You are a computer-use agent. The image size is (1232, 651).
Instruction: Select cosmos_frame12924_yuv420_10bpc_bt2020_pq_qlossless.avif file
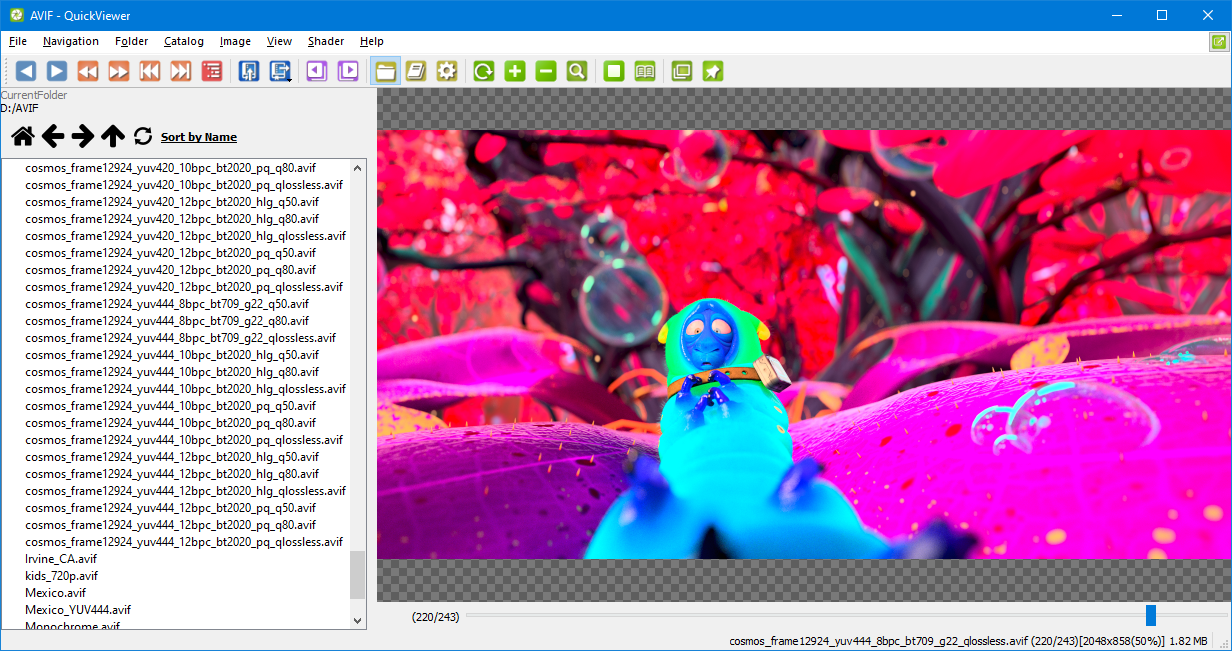coord(184,185)
